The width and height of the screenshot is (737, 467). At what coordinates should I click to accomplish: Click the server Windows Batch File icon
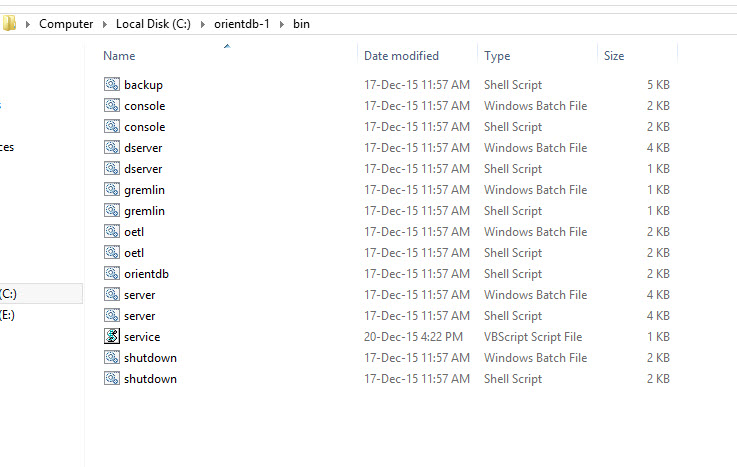112,295
